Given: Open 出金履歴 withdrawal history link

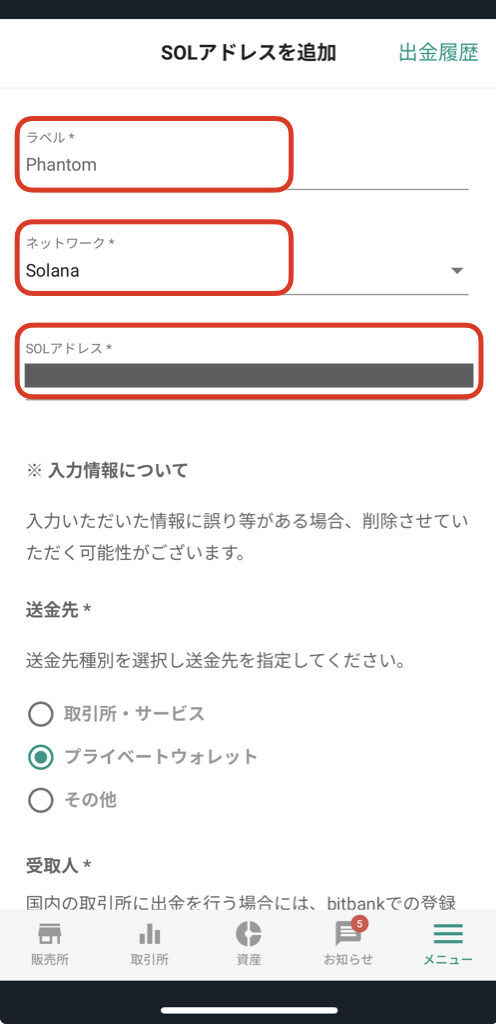Looking at the screenshot, I should (x=439, y=53).
